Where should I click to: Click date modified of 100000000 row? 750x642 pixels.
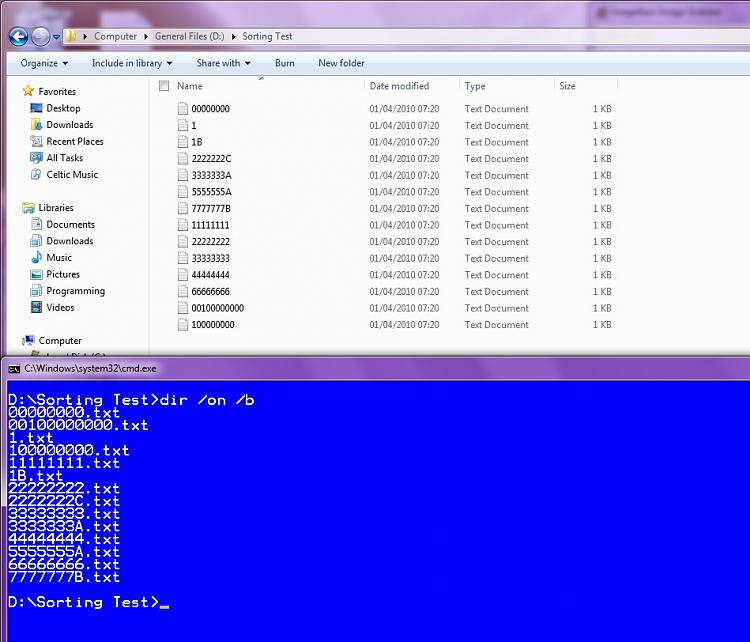coord(404,324)
